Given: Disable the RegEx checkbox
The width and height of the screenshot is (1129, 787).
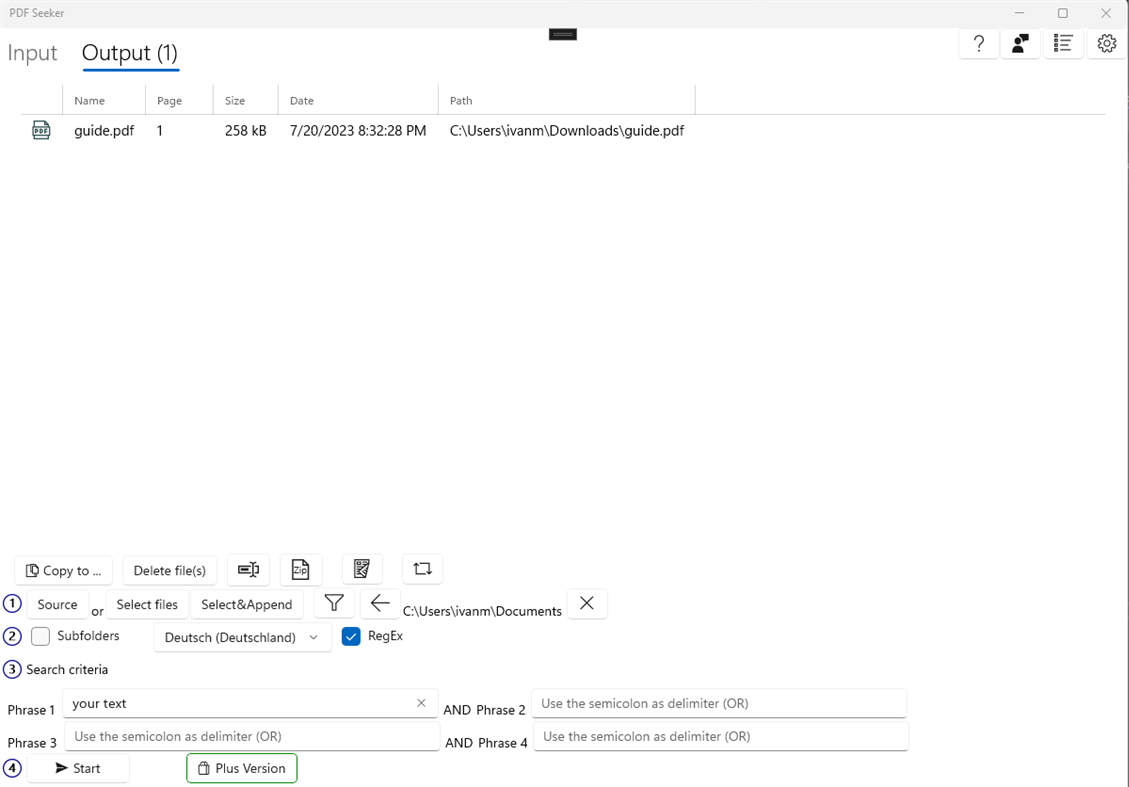Looking at the screenshot, I should [351, 636].
